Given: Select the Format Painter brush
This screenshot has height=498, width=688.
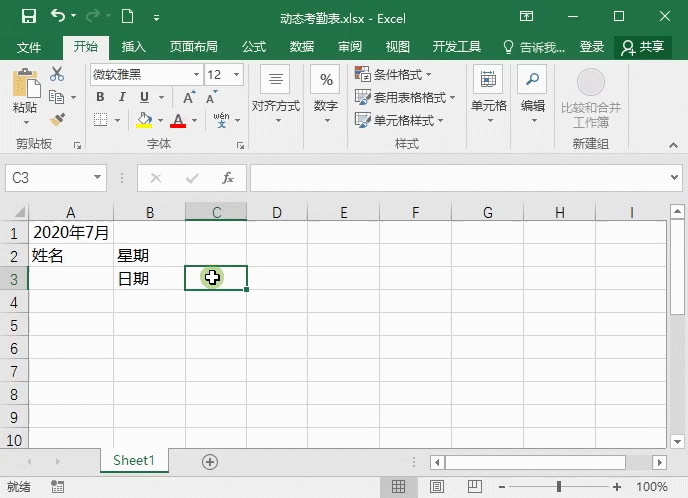Looking at the screenshot, I should pos(57,119).
